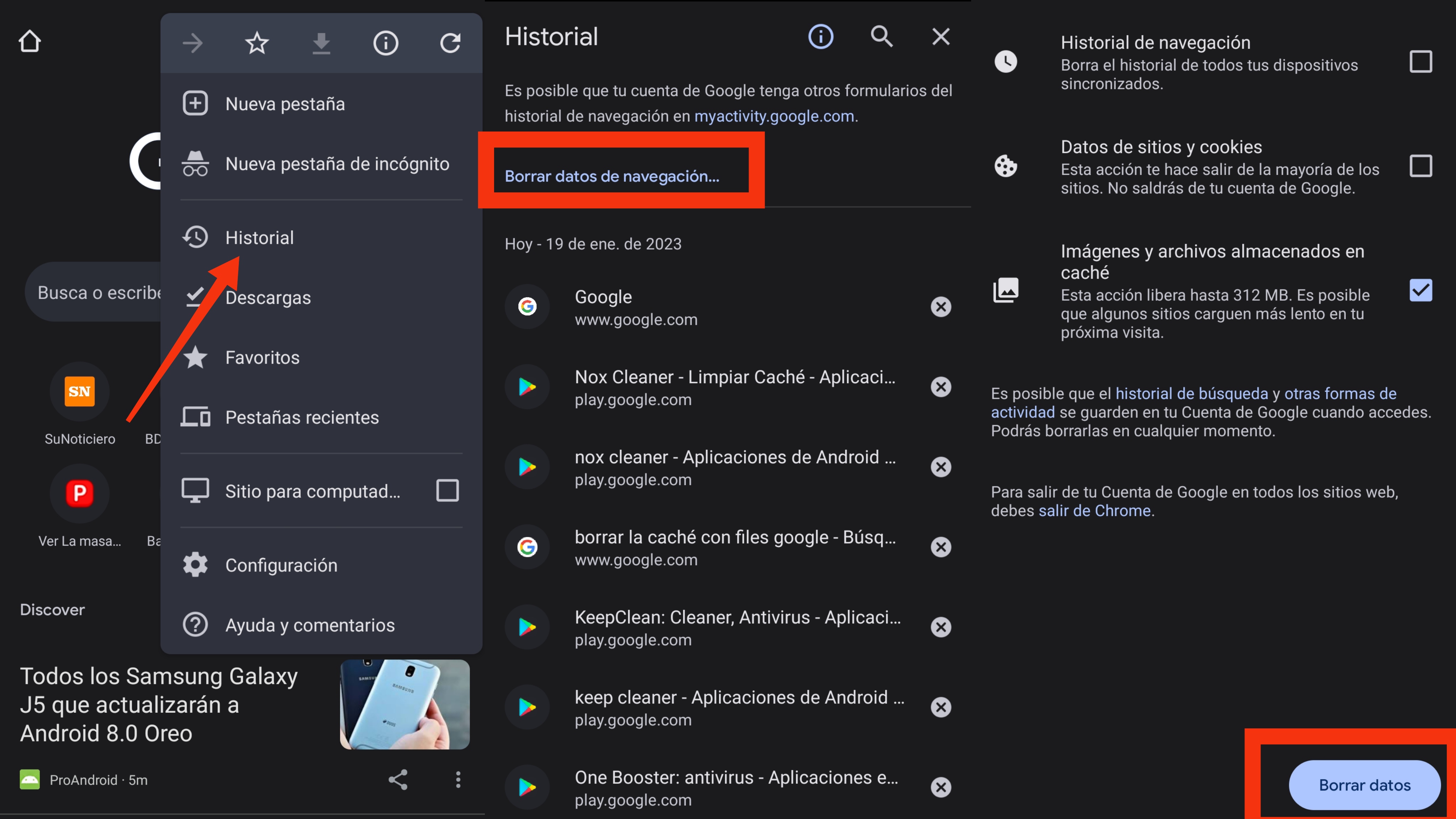Click the clock icon for Historial de navegación
1456x819 pixels.
(x=1006, y=61)
